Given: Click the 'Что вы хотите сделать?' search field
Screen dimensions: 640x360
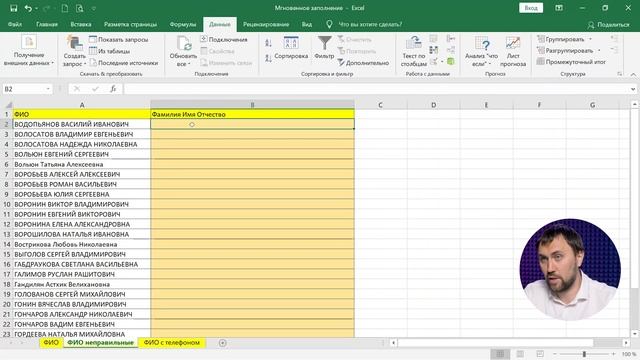Looking at the screenshot, I should (370, 24).
